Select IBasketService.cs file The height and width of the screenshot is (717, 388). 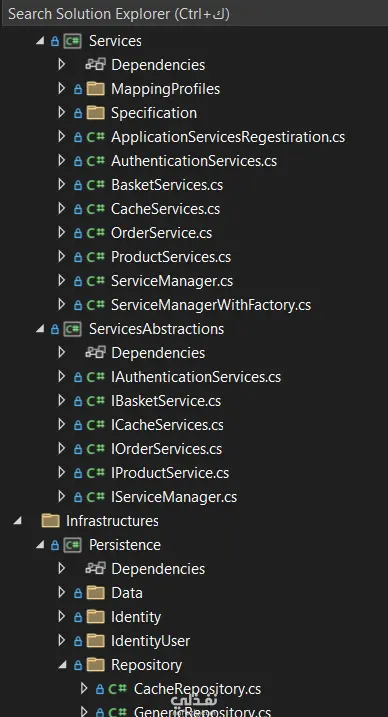166,401
